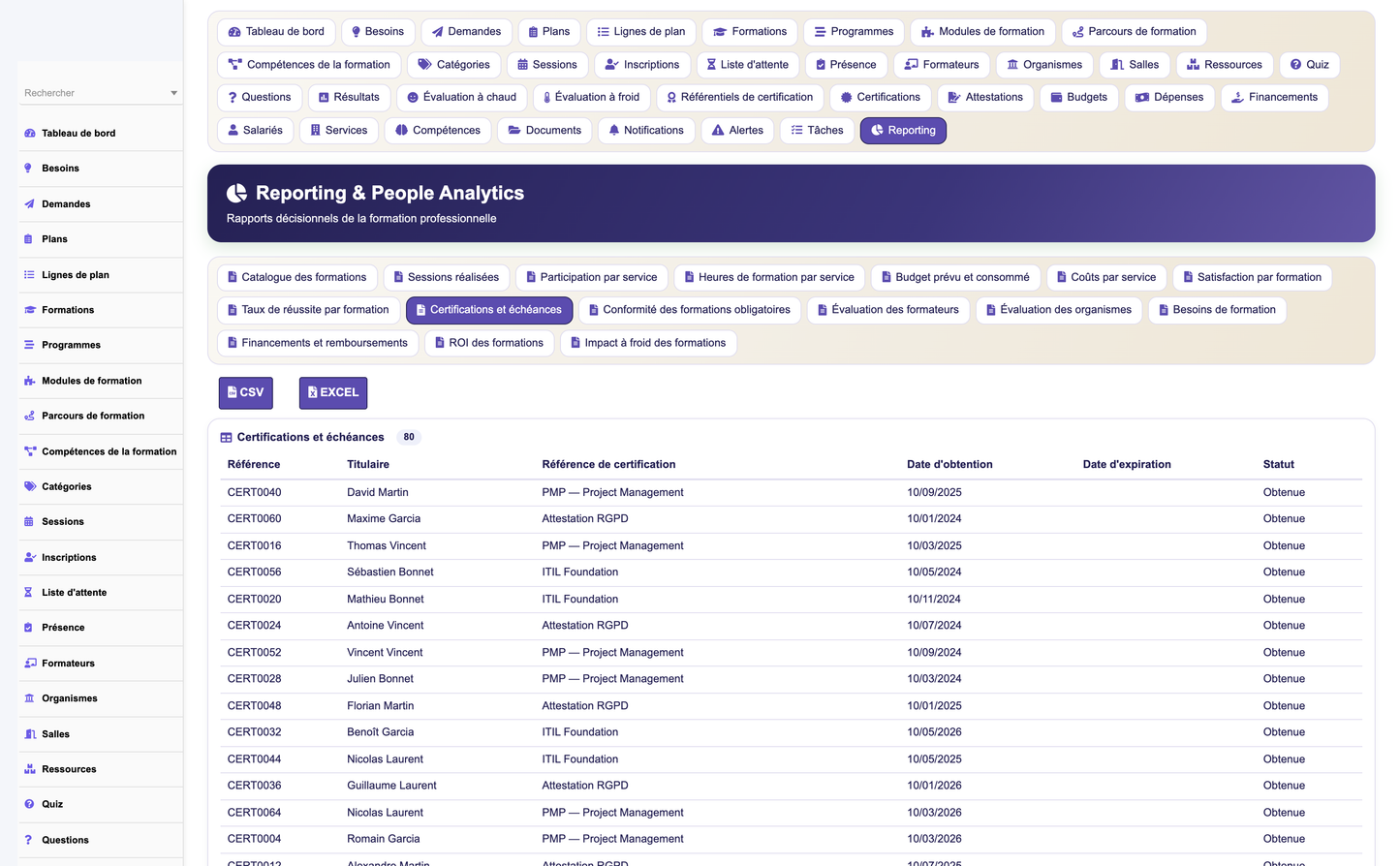Click the file icon on CSV button
Image resolution: width=1400 pixels, height=866 pixels.
[x=233, y=392]
